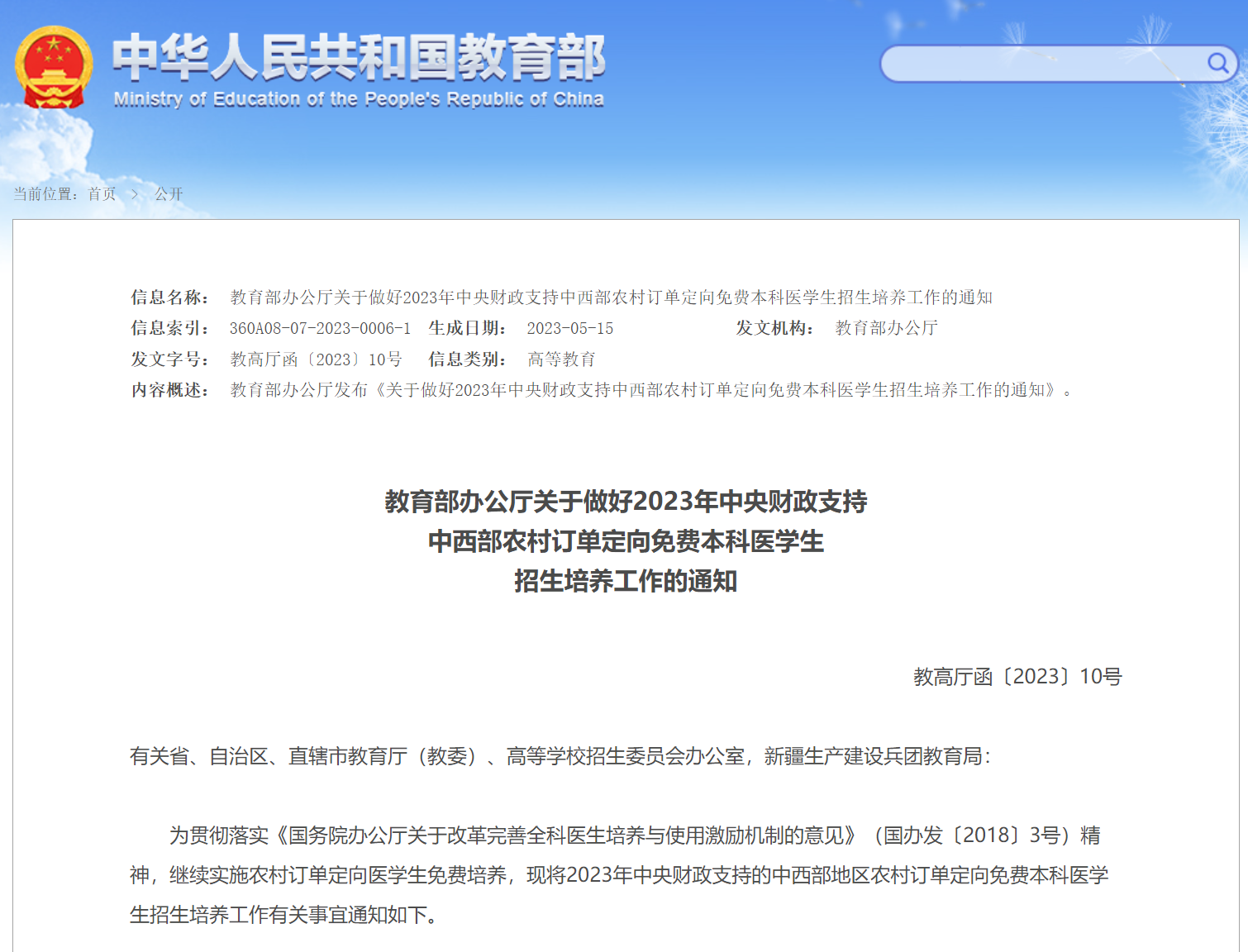Click the addressee line starting 有关省、自治区
Screen dimensions: 1248x952
pos(560,756)
